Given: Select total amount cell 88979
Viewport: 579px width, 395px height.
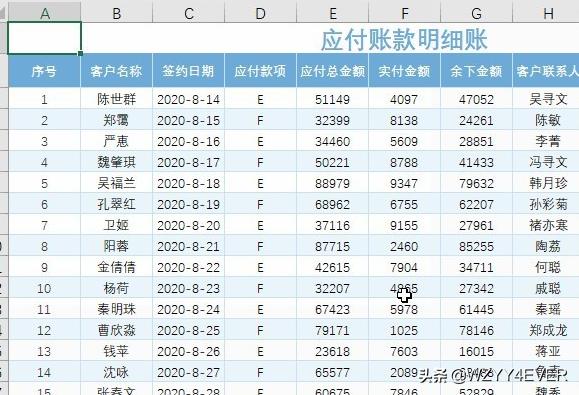Looking at the screenshot, I should coord(332,183).
